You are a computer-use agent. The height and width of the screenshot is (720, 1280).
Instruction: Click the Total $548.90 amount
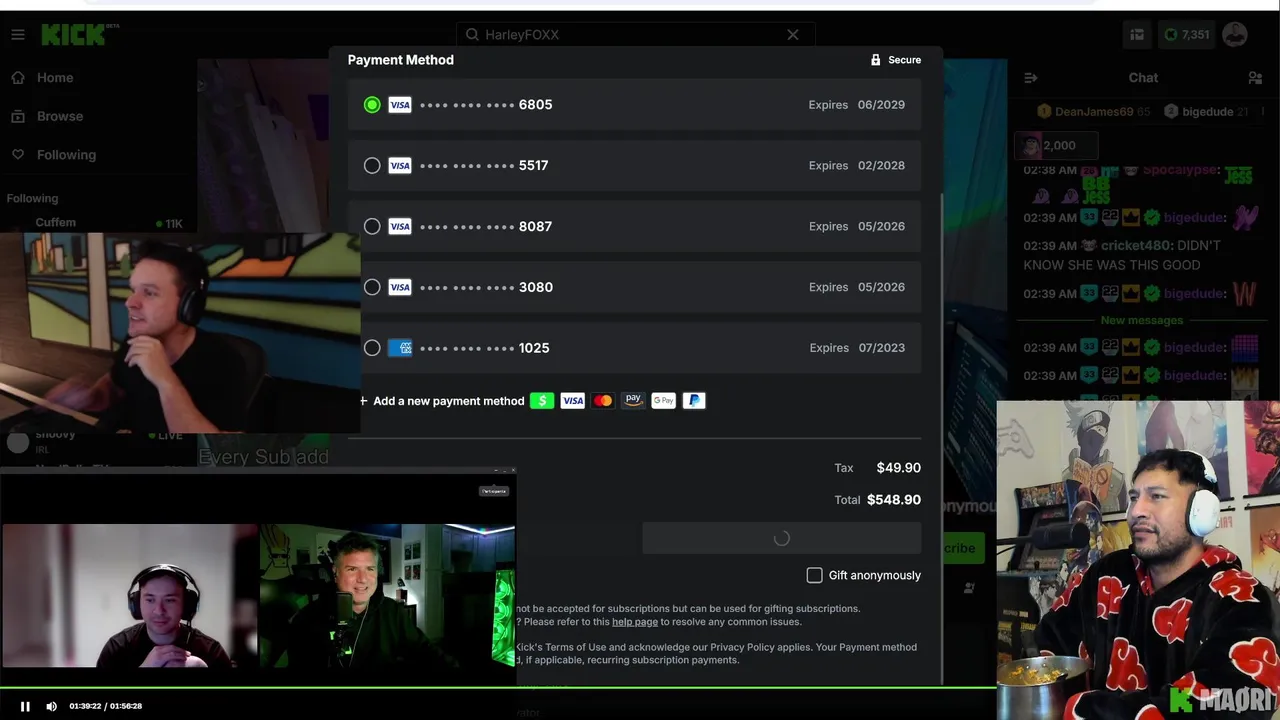[x=894, y=500]
